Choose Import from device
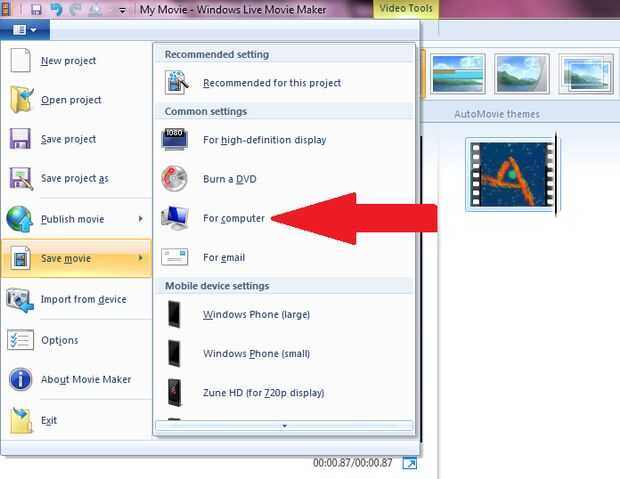 point(77,299)
